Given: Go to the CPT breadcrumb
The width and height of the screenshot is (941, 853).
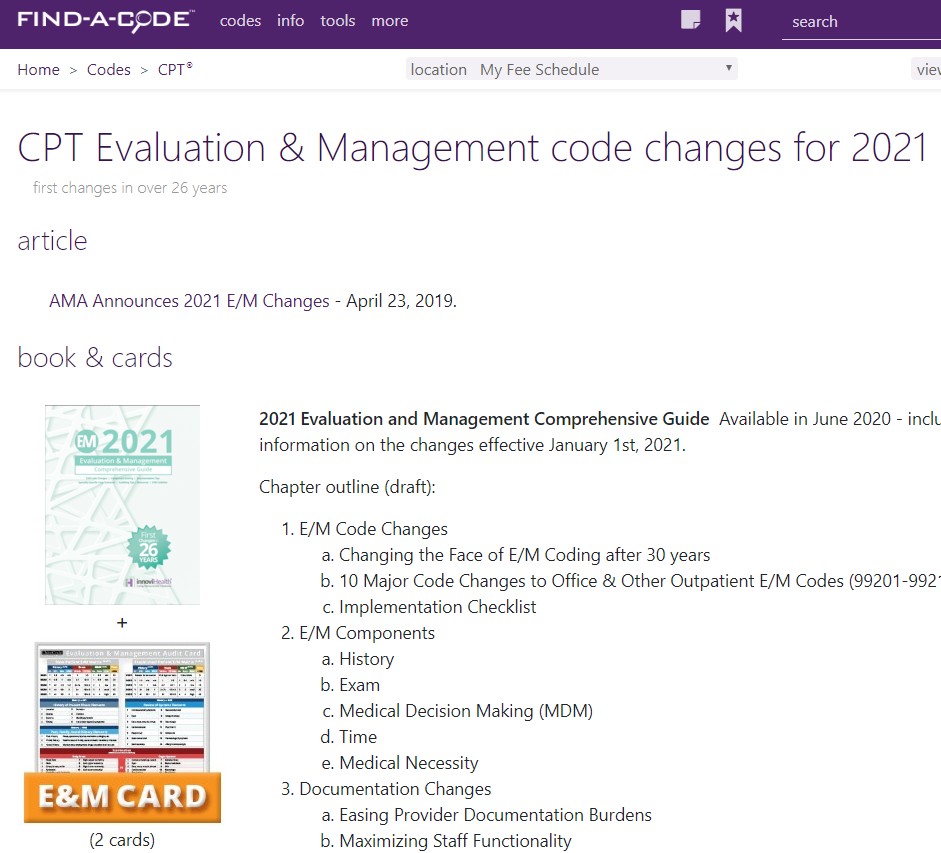Looking at the screenshot, I should click(x=175, y=70).
